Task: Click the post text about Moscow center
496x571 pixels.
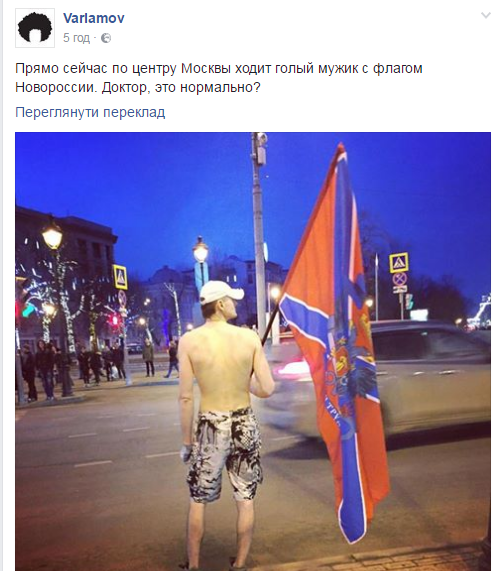Action: (x=219, y=78)
